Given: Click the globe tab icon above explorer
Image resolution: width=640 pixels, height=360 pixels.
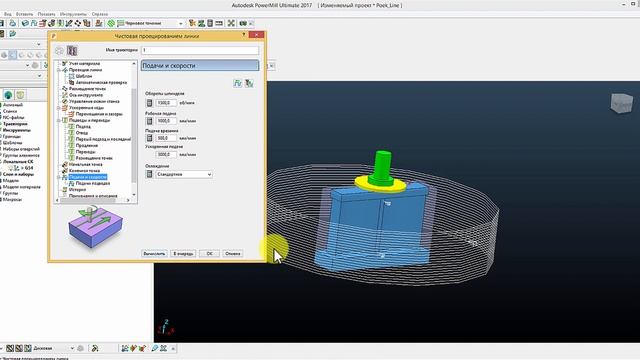Looking at the screenshot, I should [x=8, y=96].
